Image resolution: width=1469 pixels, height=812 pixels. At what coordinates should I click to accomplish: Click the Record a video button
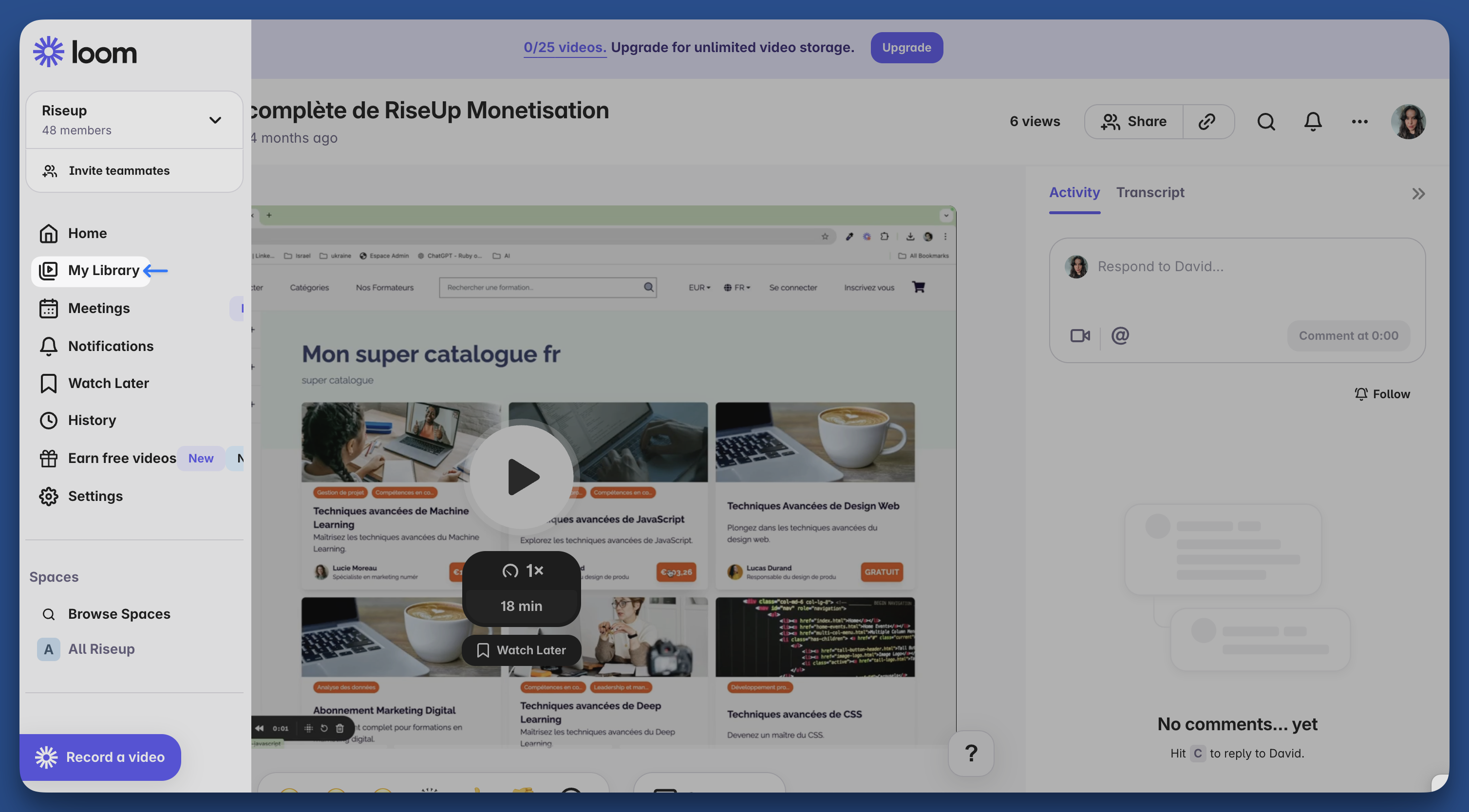[100, 757]
